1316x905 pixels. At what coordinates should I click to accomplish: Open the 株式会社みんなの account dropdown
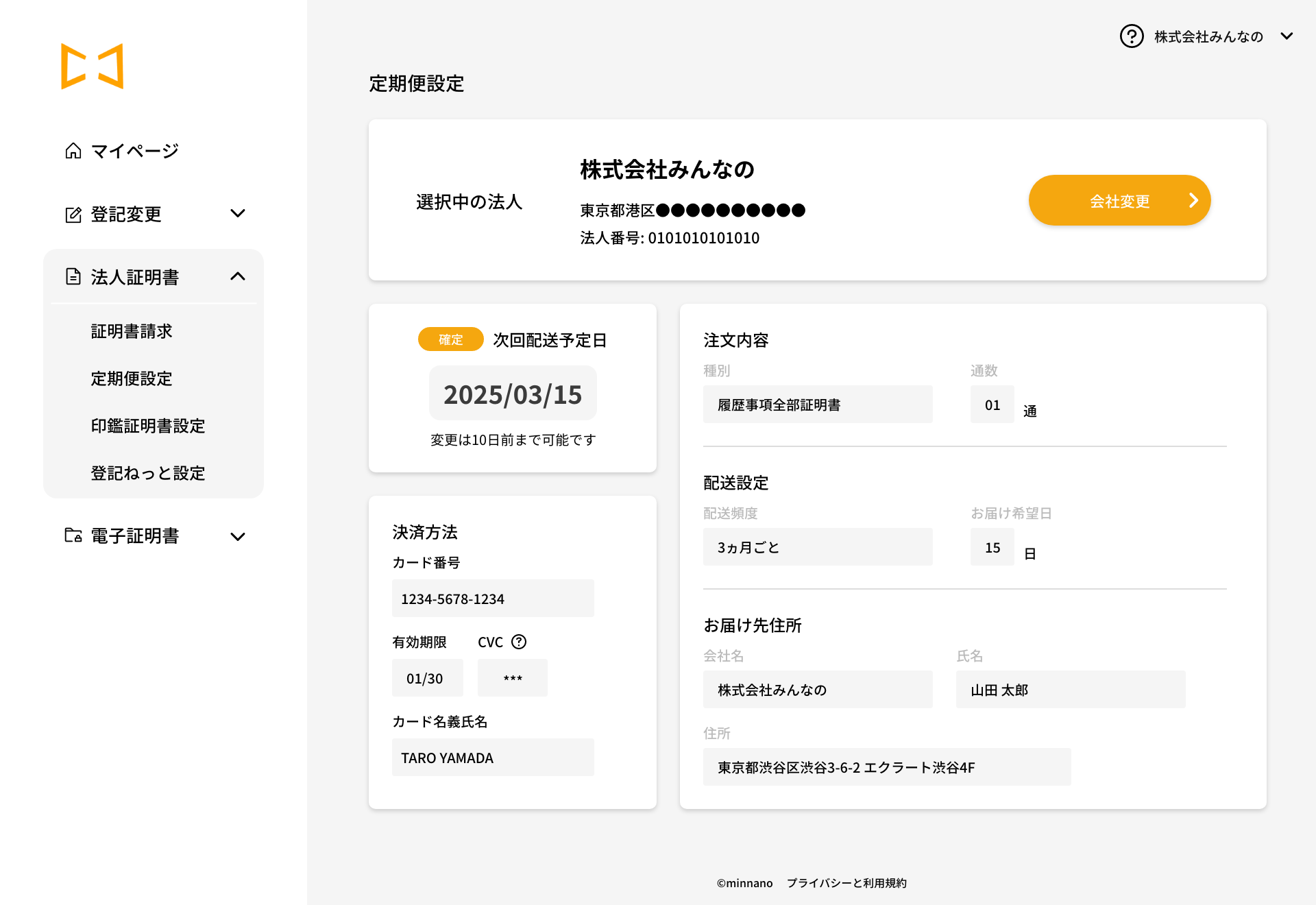1287,36
